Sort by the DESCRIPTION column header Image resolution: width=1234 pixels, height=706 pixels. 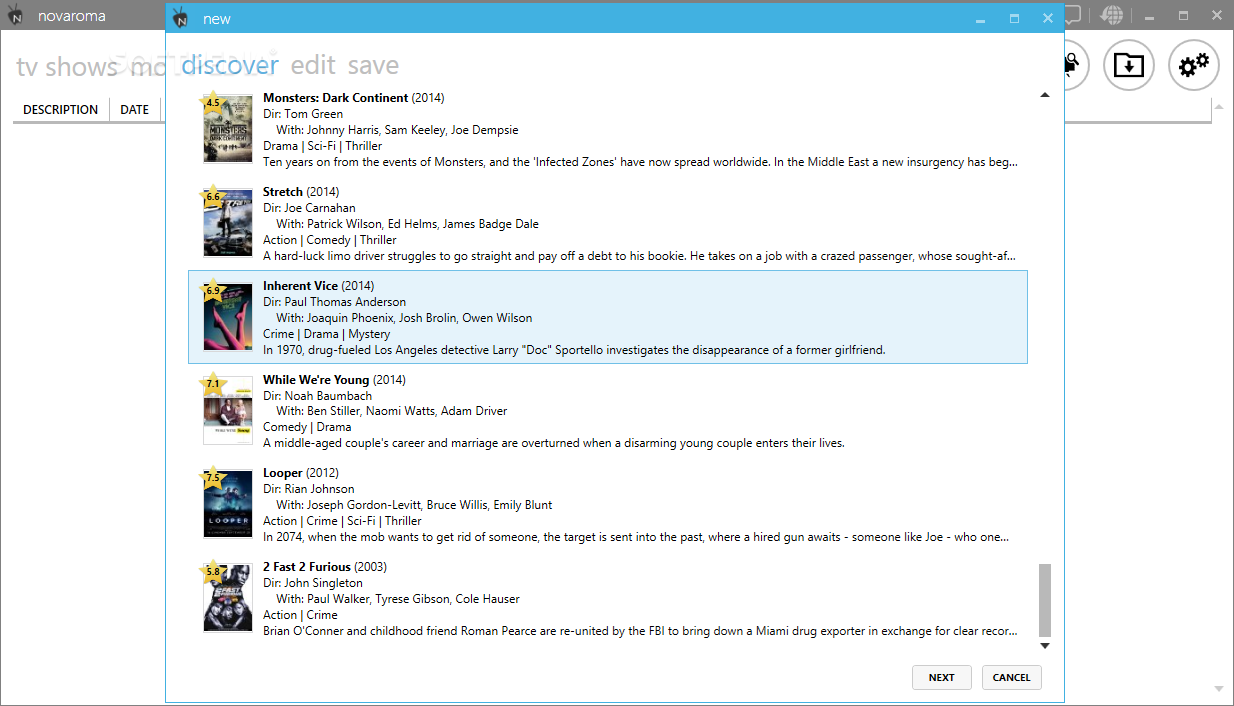[61, 110]
